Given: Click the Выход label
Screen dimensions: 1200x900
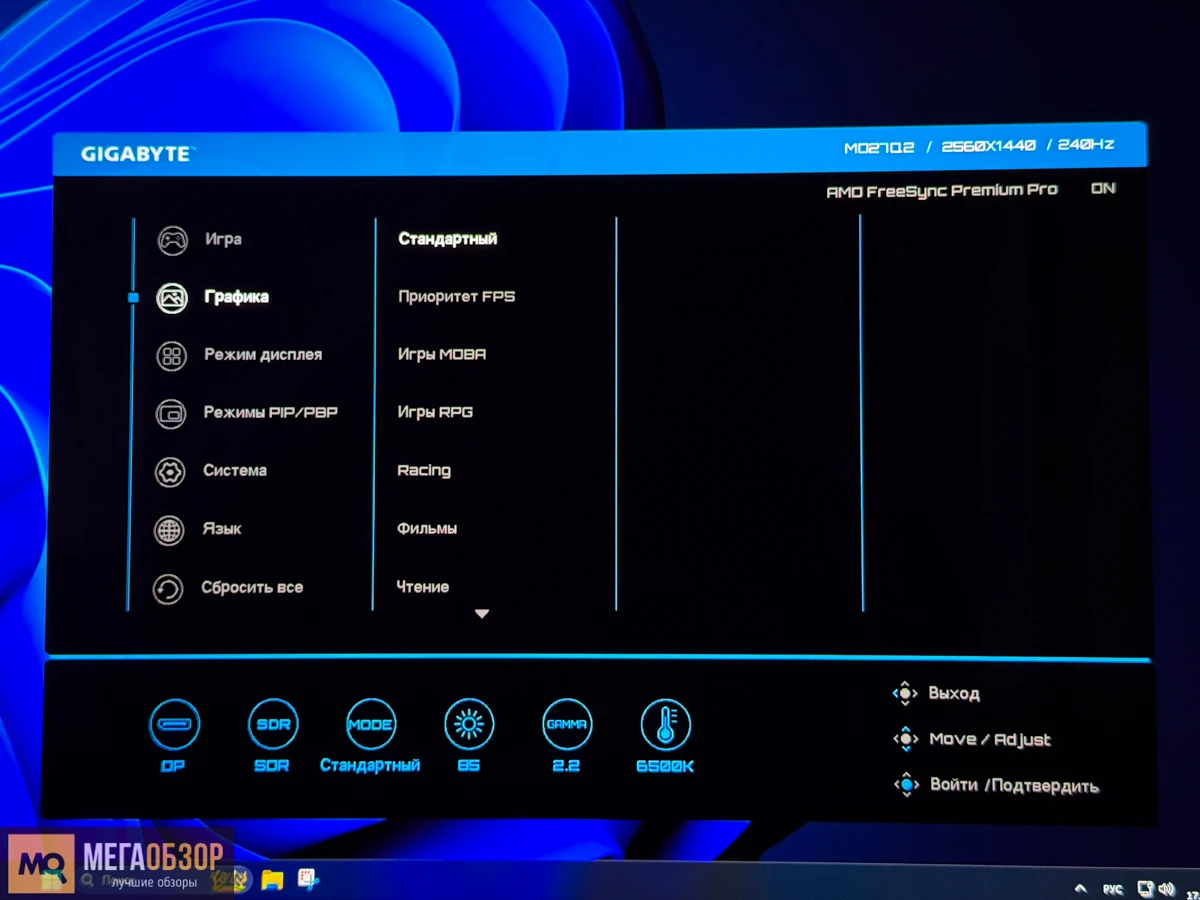Looking at the screenshot, I should [954, 693].
